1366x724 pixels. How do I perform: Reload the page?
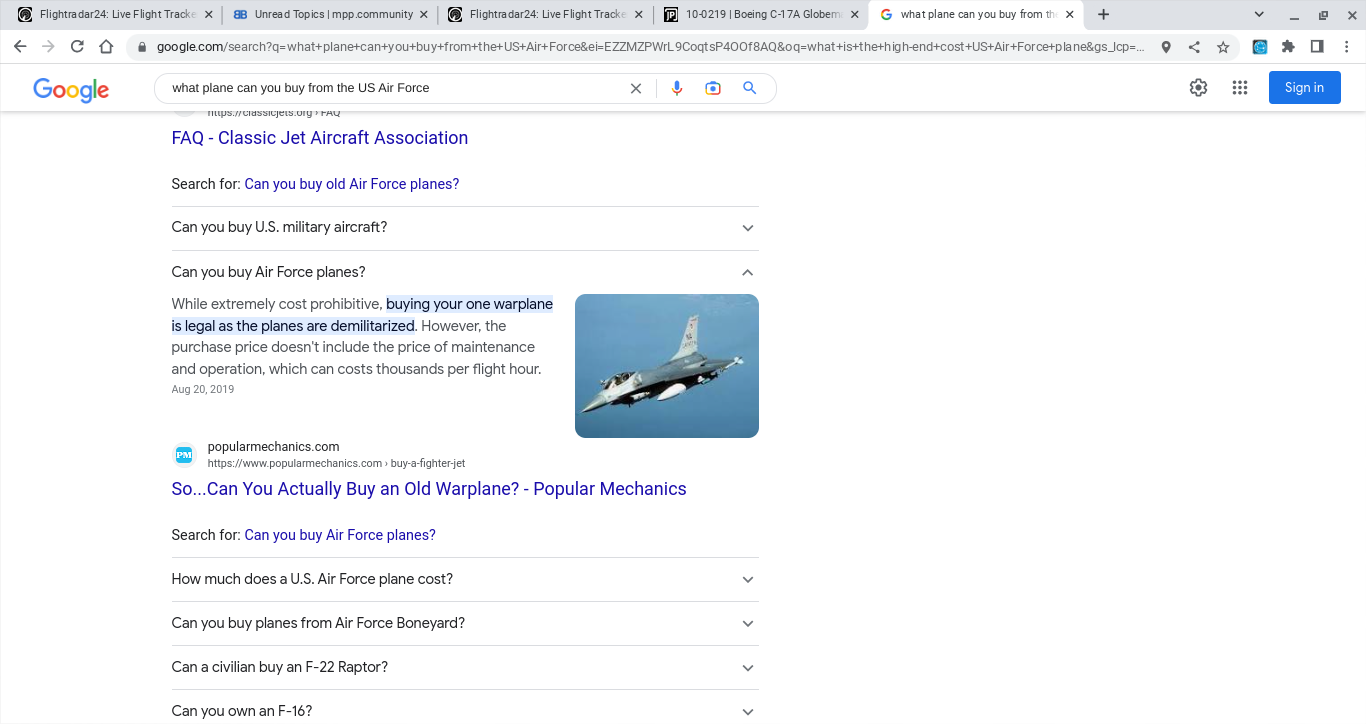point(77,47)
